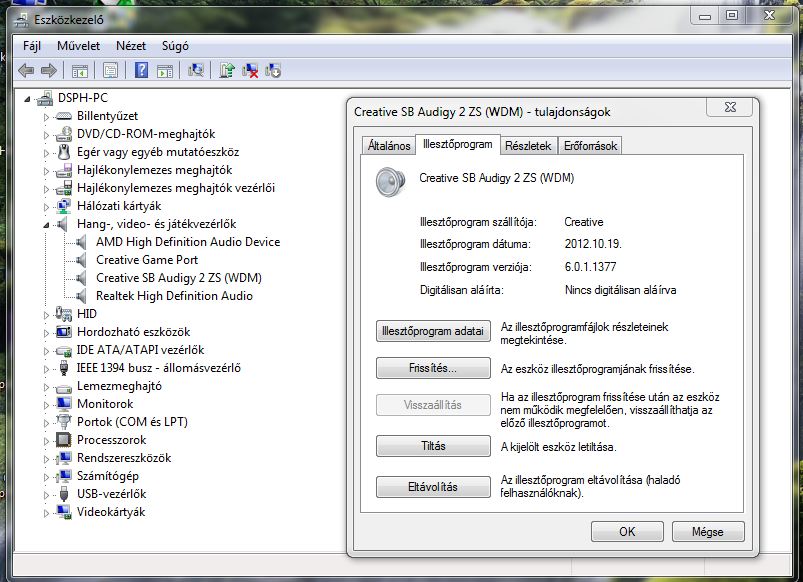Click the IEEE 1394 bus icon
Image resolution: width=803 pixels, height=582 pixels.
[64, 368]
